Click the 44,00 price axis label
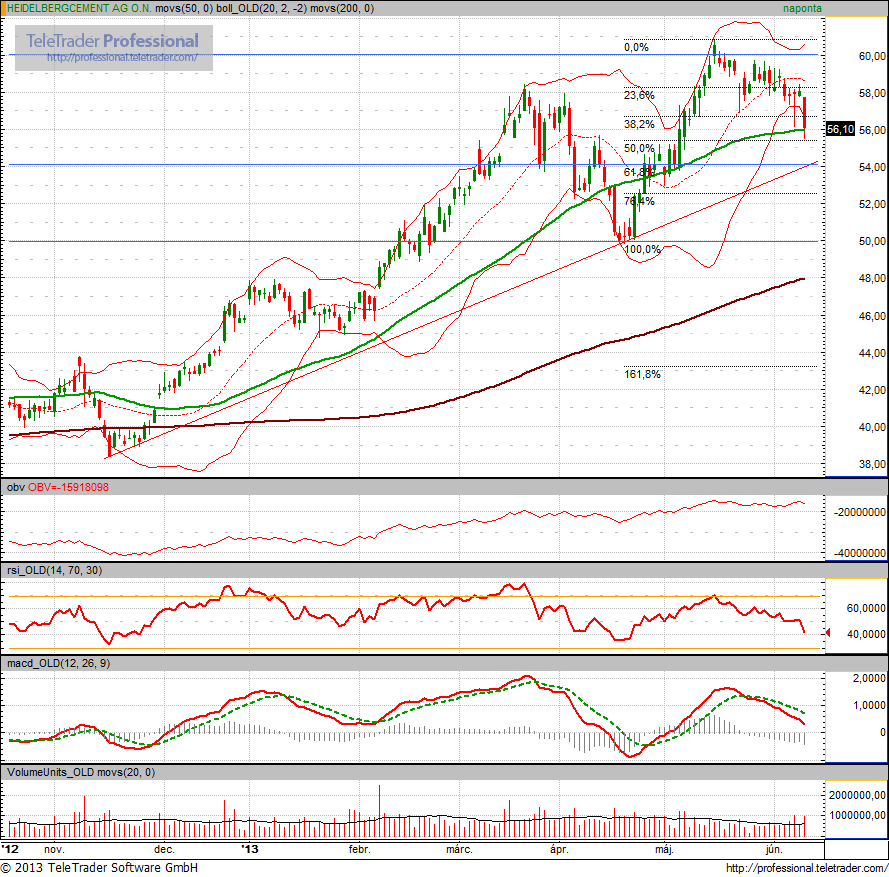 872,353
